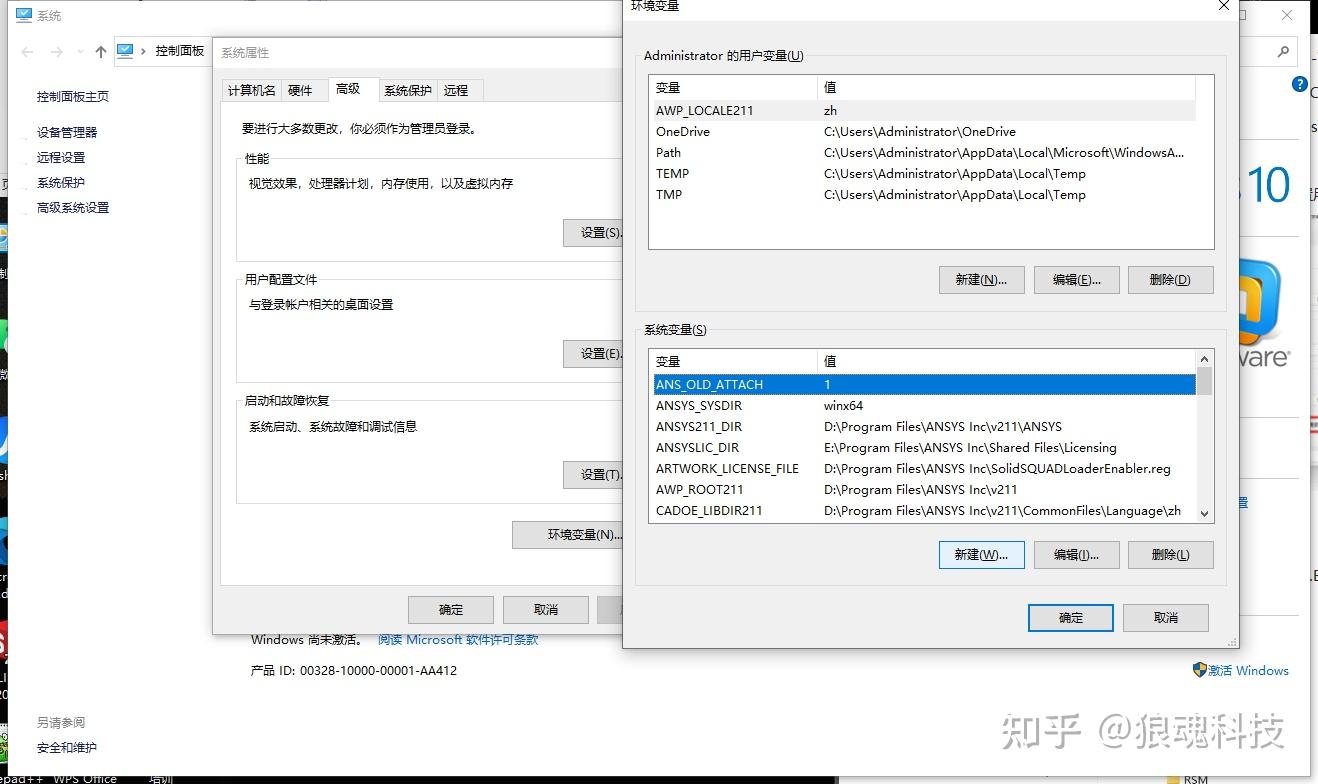Viewport: 1318px width, 784px height.
Task: Open the breadcrumb dropdown after 控制面板
Action: pyautogui.click(x=208, y=52)
